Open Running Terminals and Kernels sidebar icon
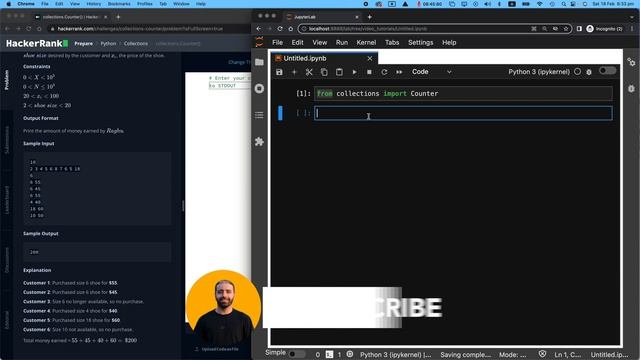 coord(259,89)
